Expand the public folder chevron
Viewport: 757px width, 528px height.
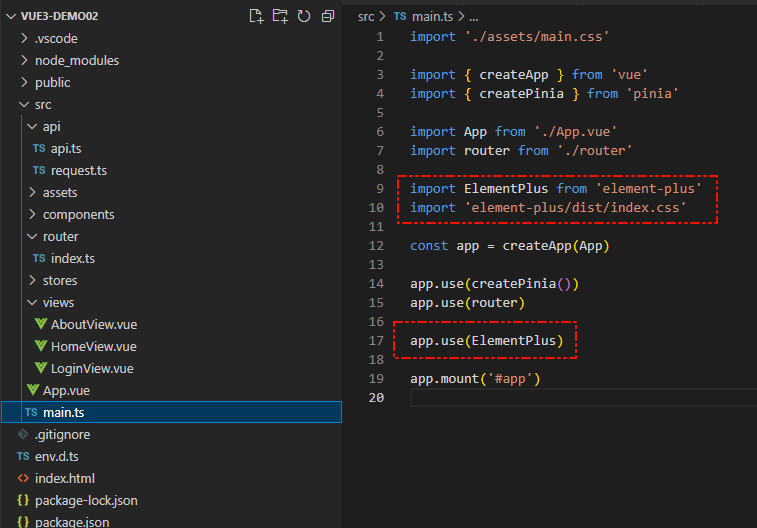tap(24, 83)
